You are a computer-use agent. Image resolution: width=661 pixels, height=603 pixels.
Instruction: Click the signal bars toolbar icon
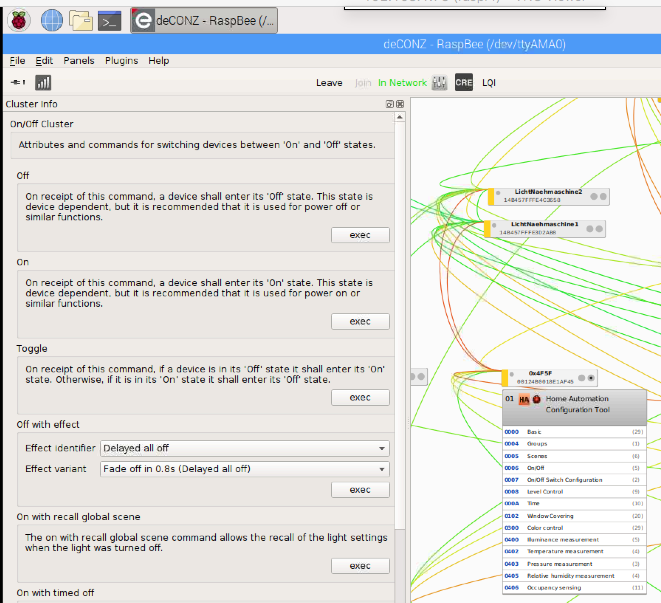43,82
